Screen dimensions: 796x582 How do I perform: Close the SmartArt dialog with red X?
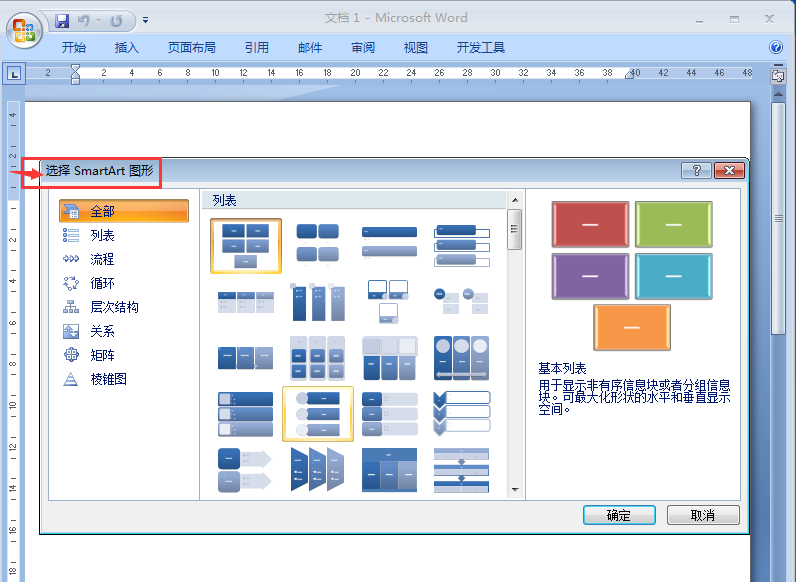click(x=729, y=171)
